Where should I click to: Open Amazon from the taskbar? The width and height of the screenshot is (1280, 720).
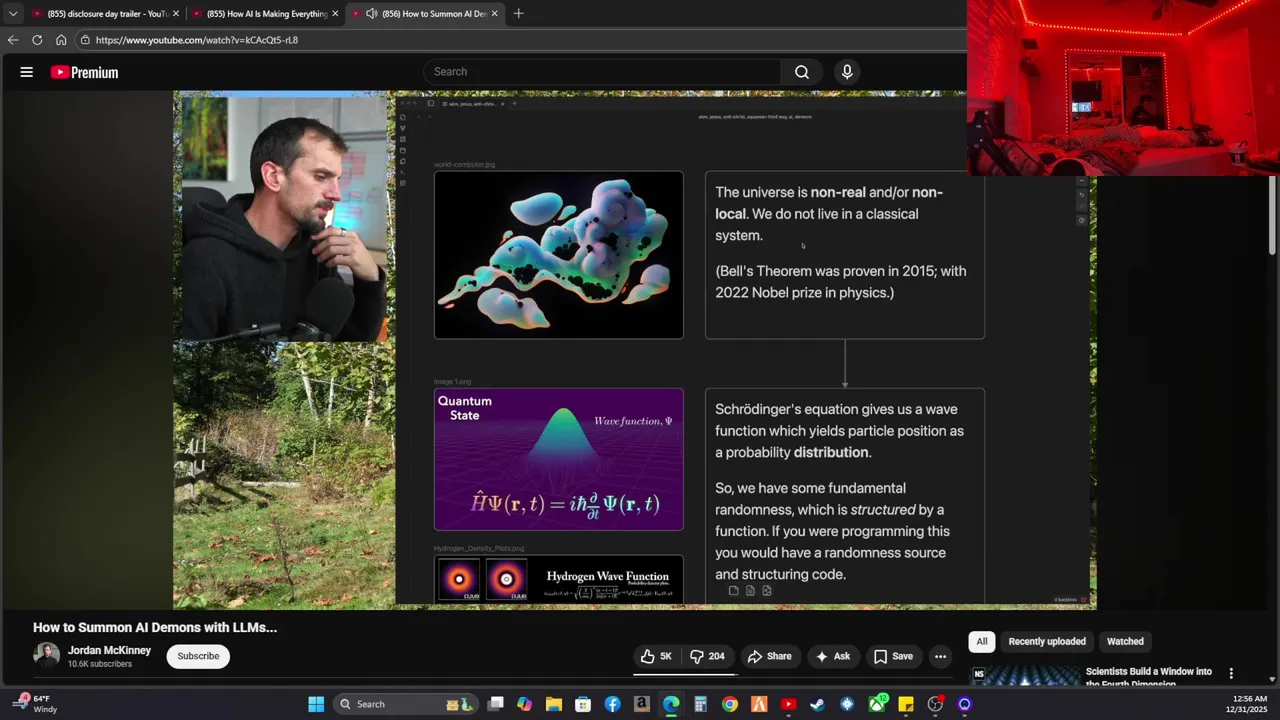pos(642,704)
